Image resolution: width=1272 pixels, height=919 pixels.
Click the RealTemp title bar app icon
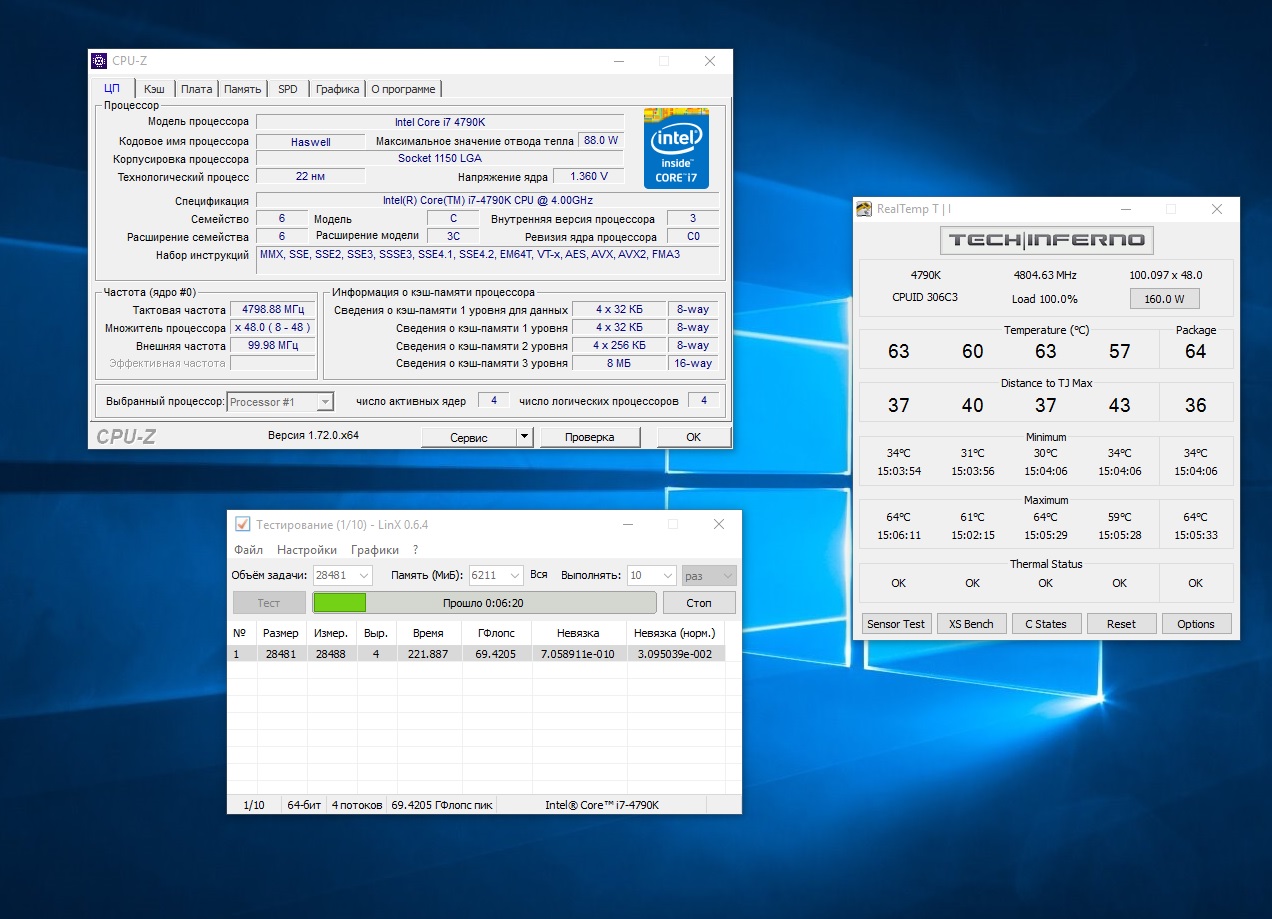[864, 209]
